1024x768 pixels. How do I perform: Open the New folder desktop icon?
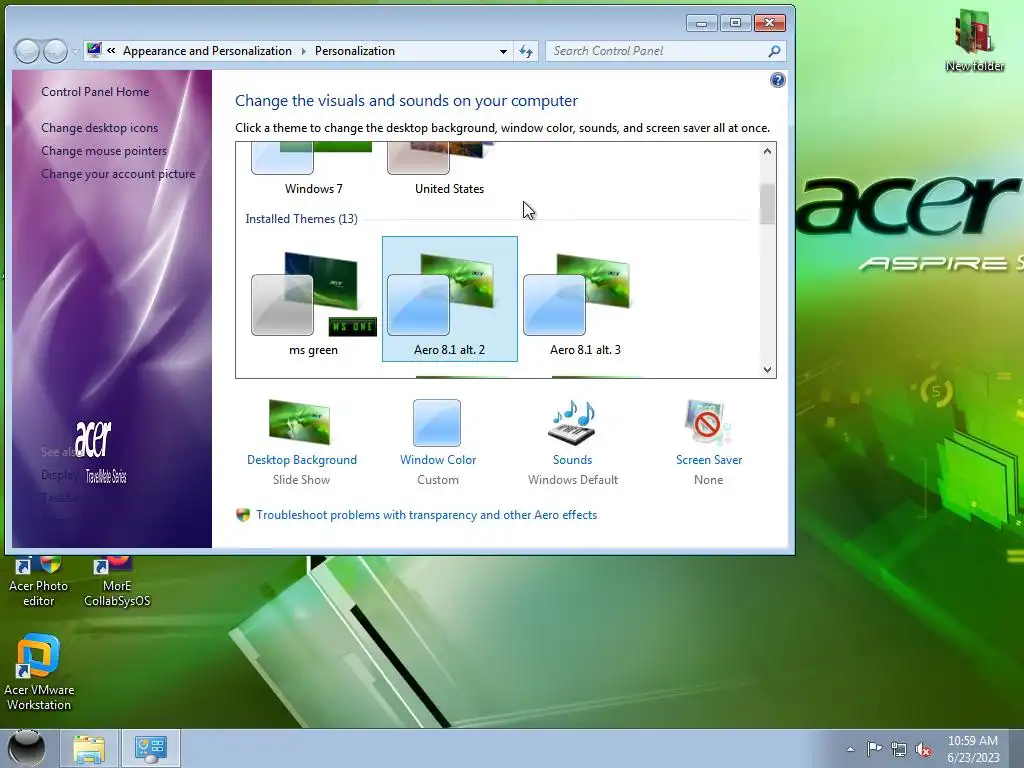[974, 39]
